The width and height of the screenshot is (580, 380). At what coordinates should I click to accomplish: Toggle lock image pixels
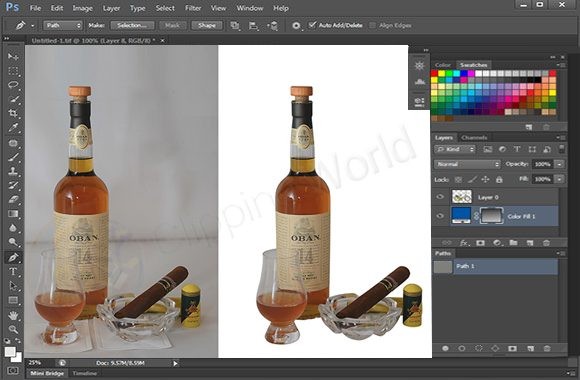click(472, 179)
